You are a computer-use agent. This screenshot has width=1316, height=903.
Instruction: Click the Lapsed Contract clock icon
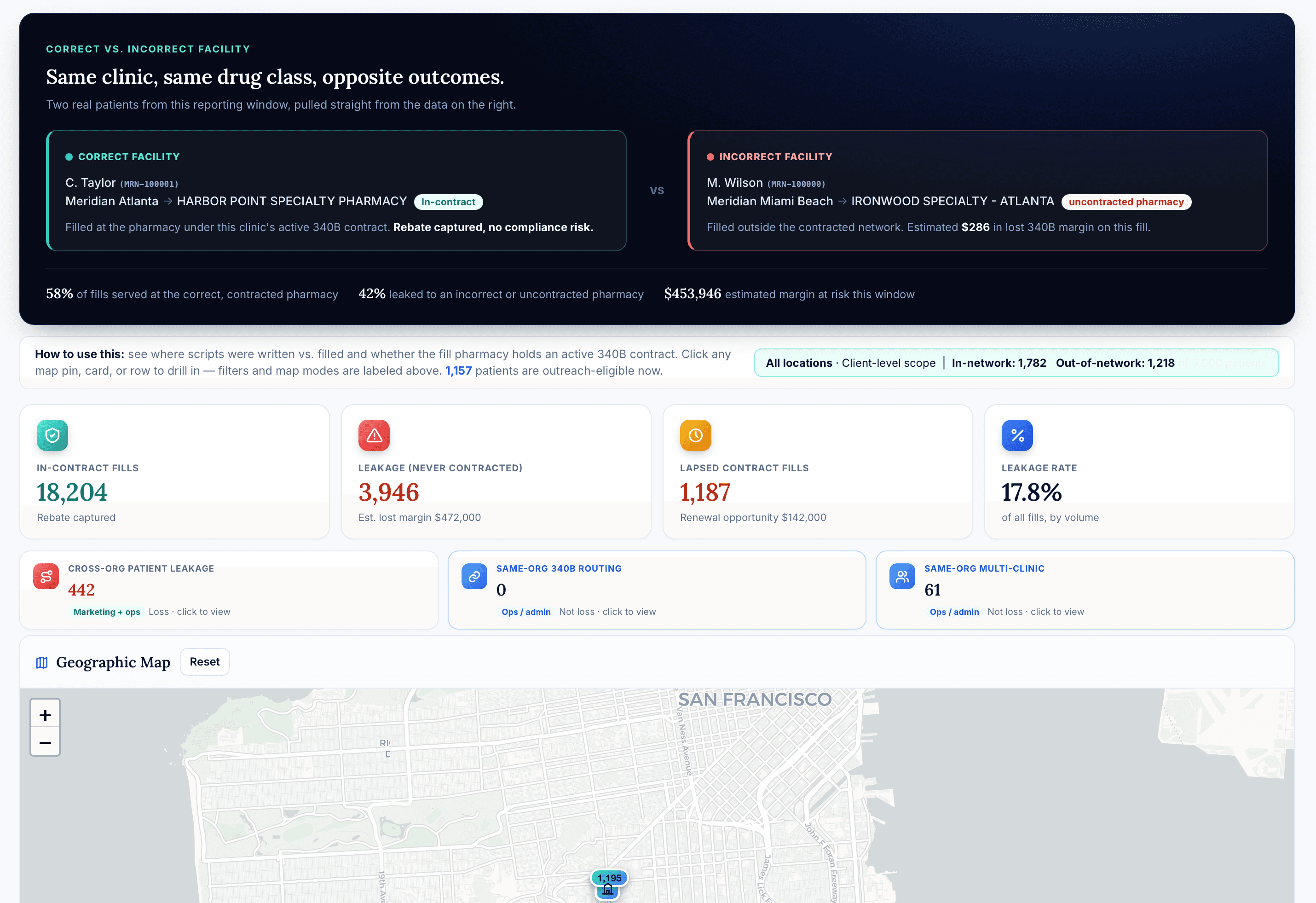coord(695,435)
